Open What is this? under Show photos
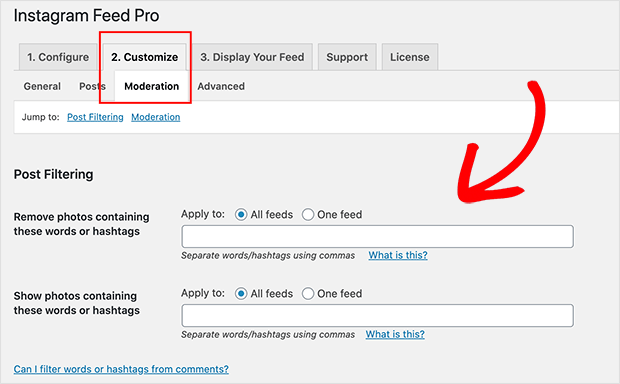620x384 pixels. point(395,334)
